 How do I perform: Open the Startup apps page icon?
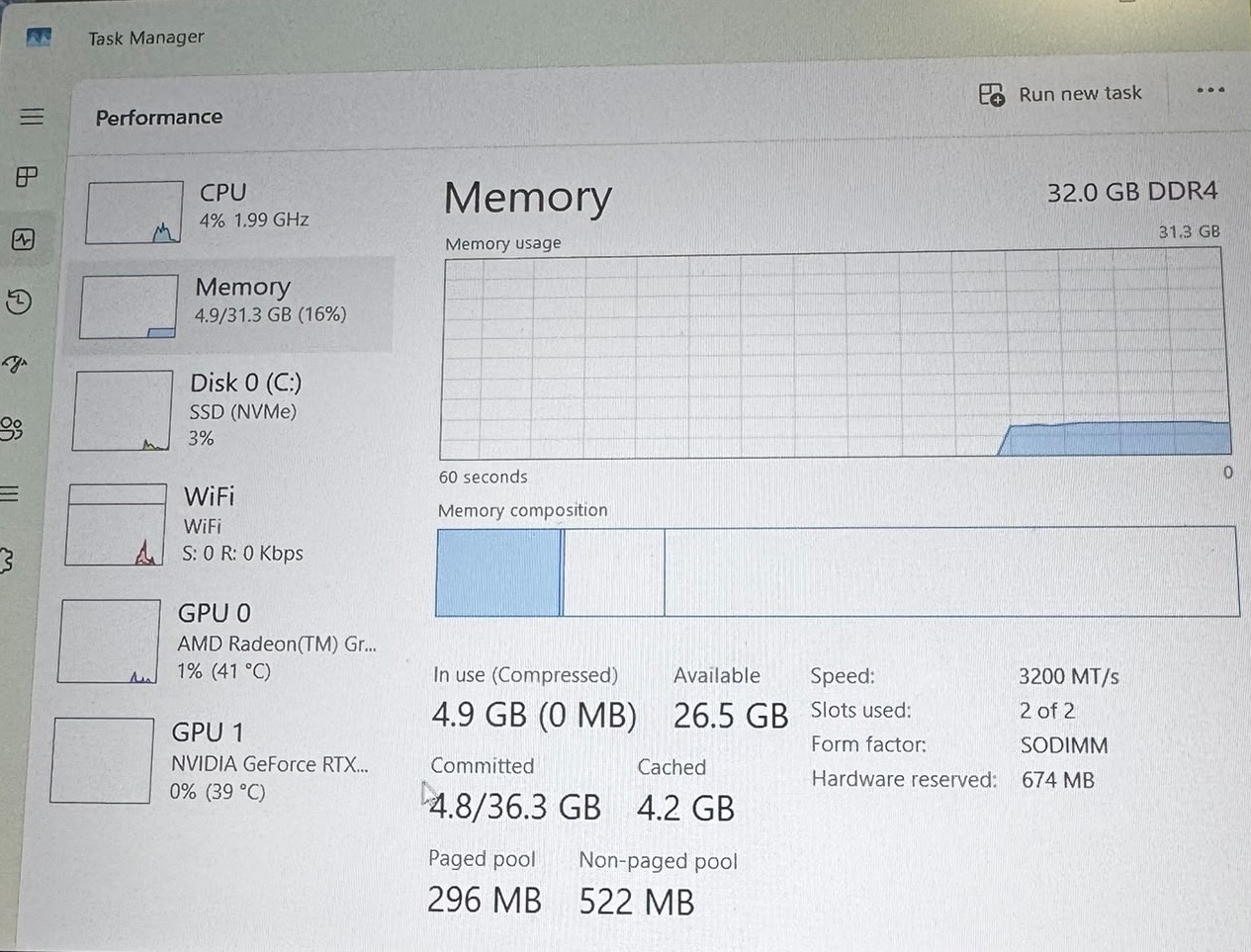pyautogui.click(x=15, y=365)
